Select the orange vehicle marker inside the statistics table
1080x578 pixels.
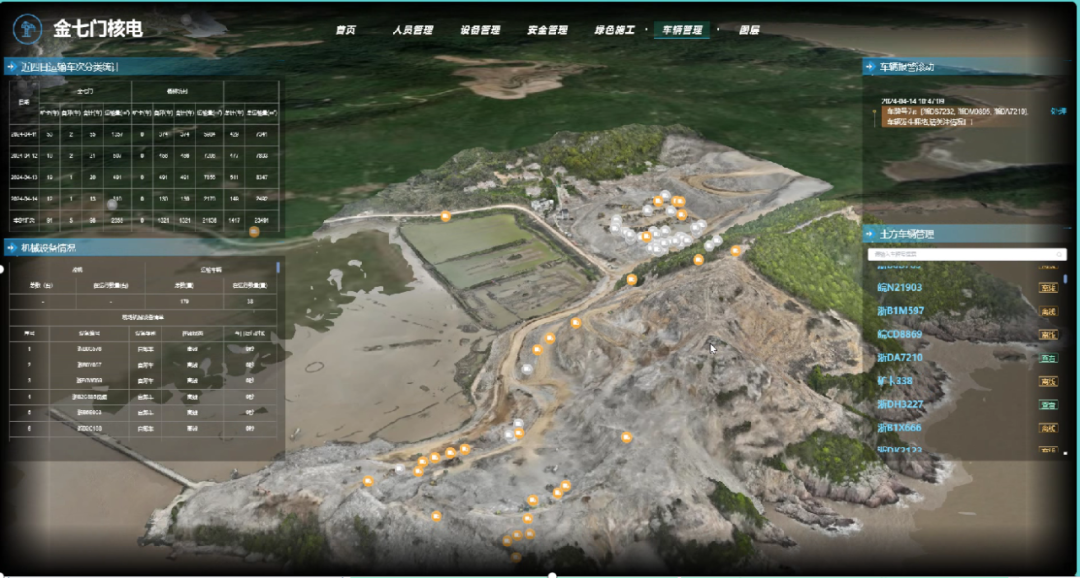pos(254,232)
